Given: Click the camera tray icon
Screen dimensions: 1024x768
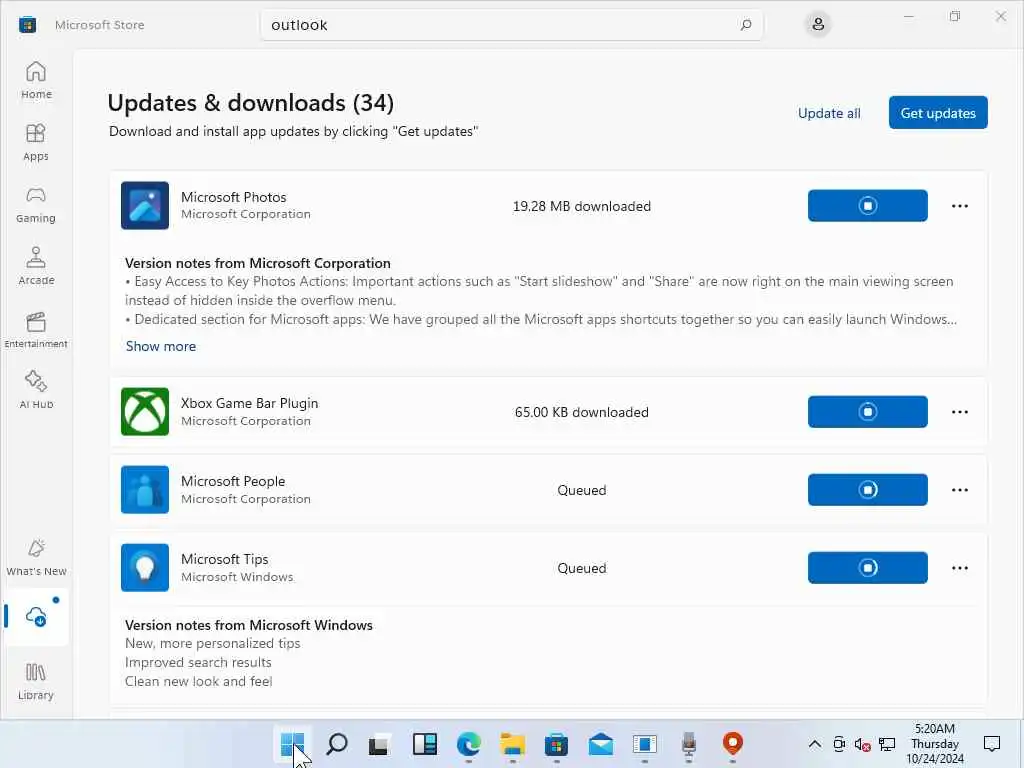Looking at the screenshot, I should coord(839,744).
